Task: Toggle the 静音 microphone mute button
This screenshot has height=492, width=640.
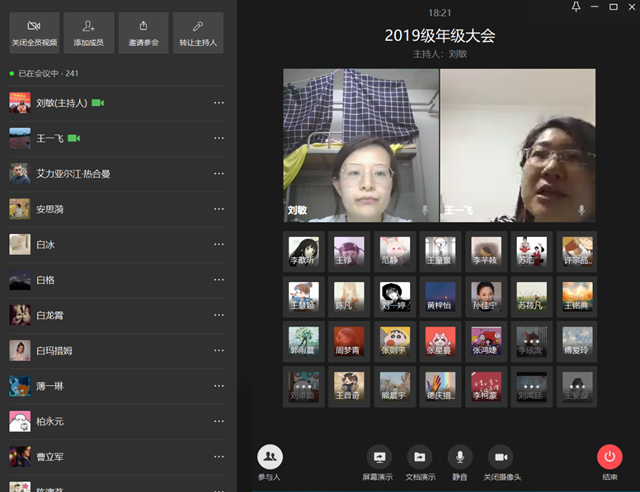Action: pyautogui.click(x=460, y=460)
